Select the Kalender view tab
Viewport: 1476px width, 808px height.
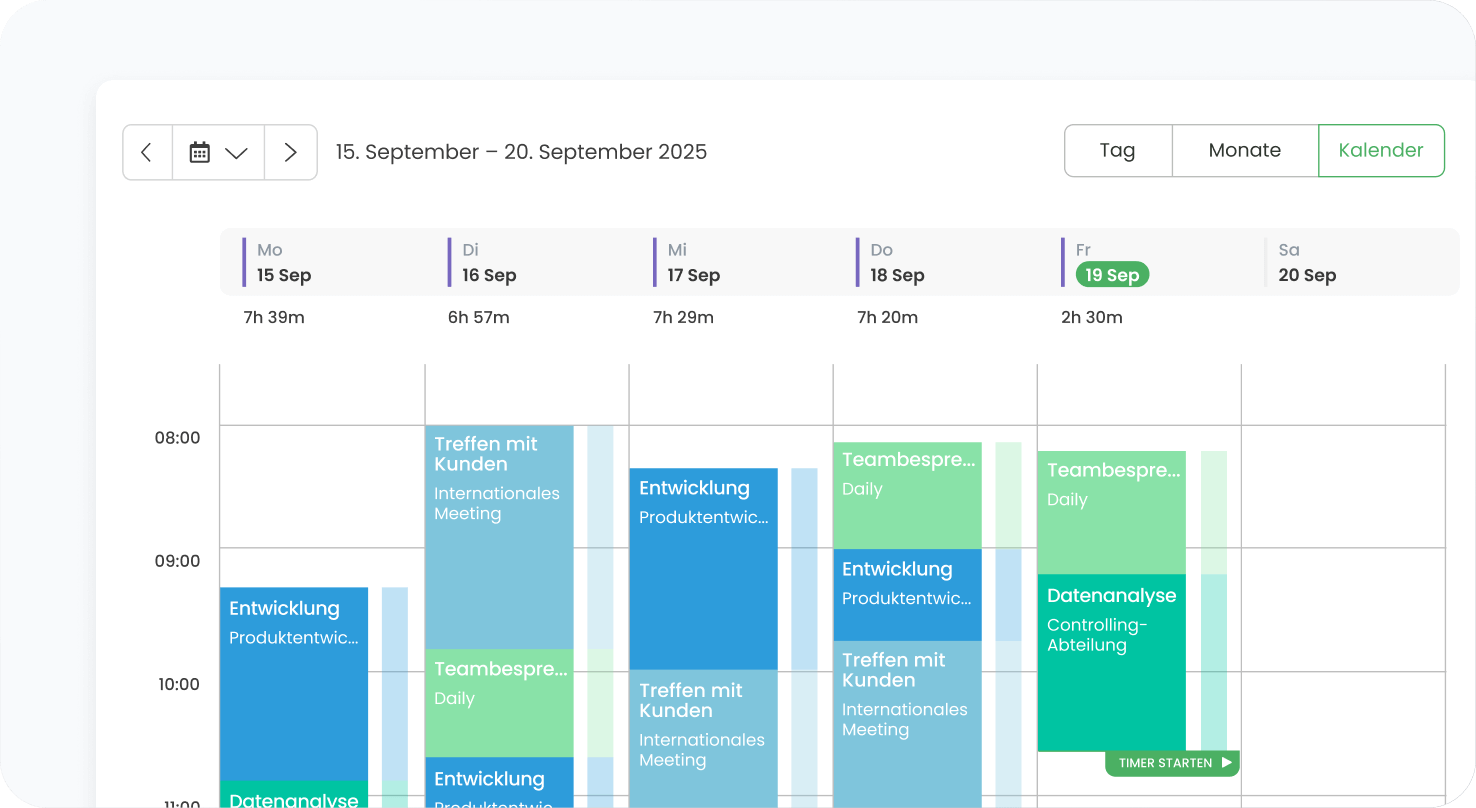[x=1381, y=151]
